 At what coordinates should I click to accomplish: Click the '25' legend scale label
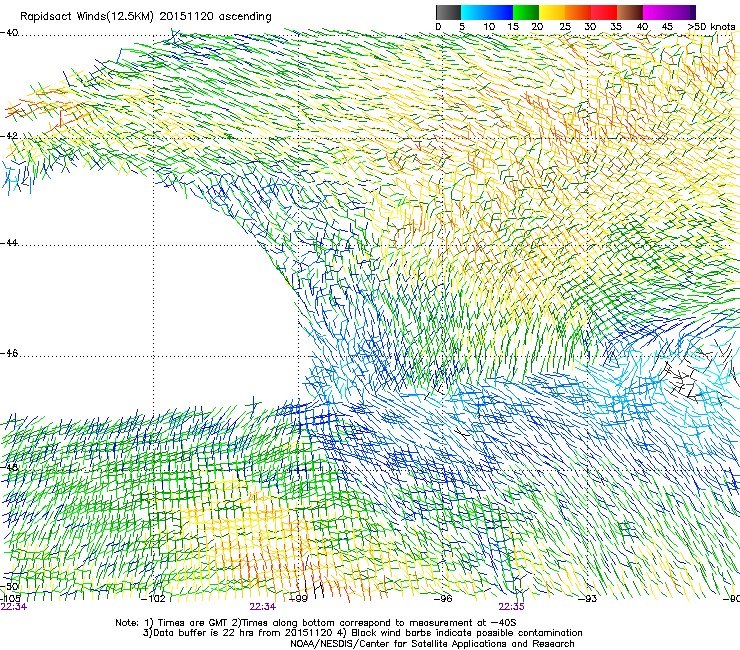pos(565,27)
